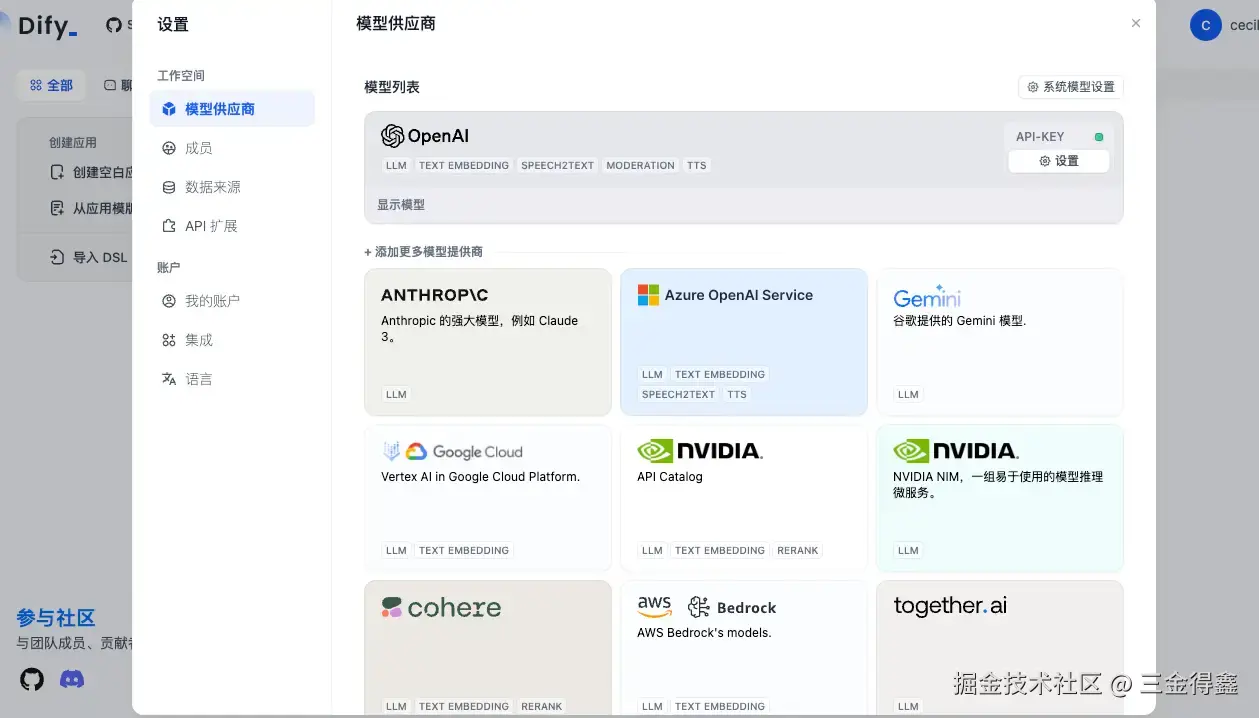Click the OpenAI logo icon

(x=392, y=136)
